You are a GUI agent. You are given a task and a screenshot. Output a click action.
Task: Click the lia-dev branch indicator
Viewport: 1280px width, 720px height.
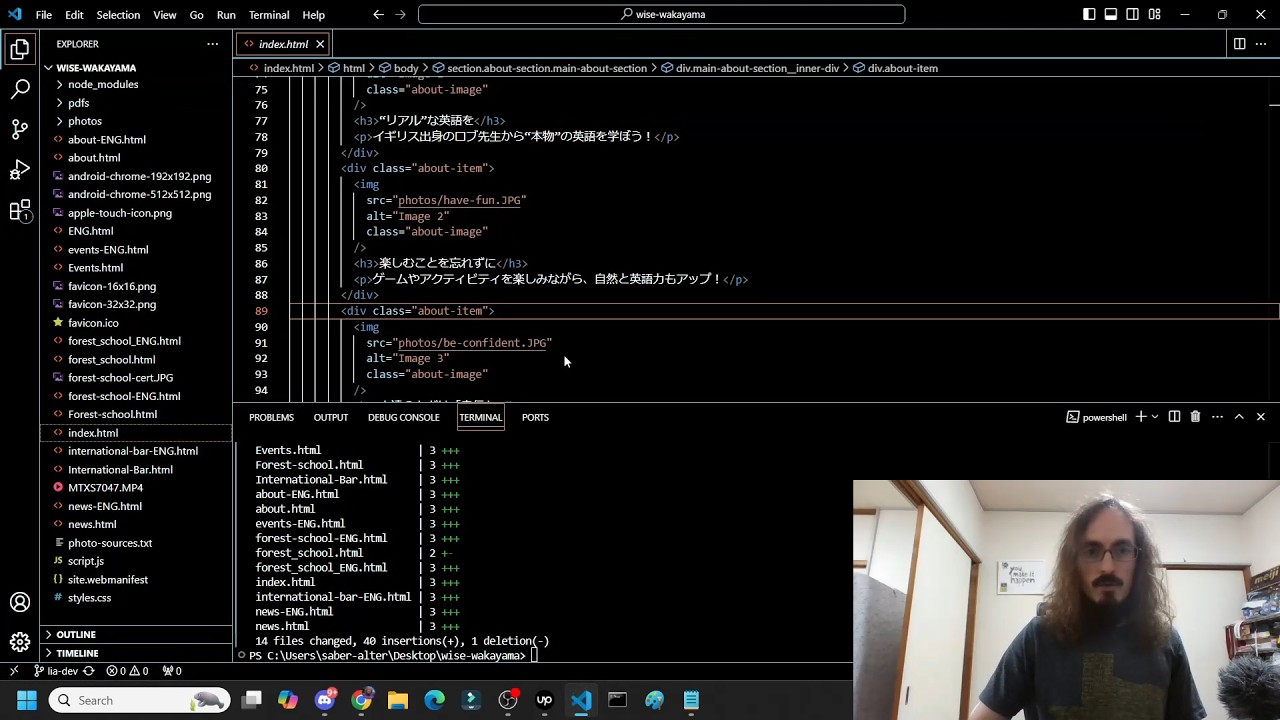(x=56, y=671)
